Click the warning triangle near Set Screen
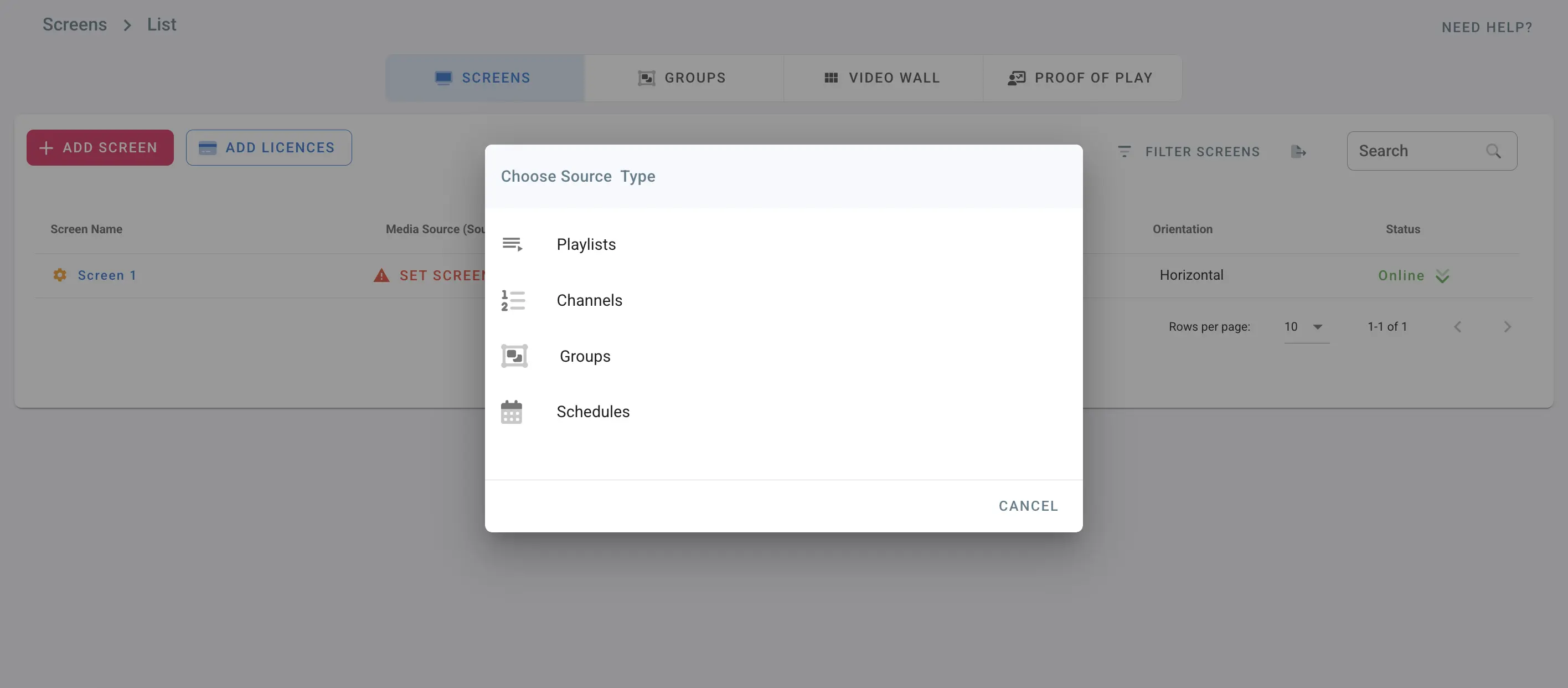 (380, 275)
